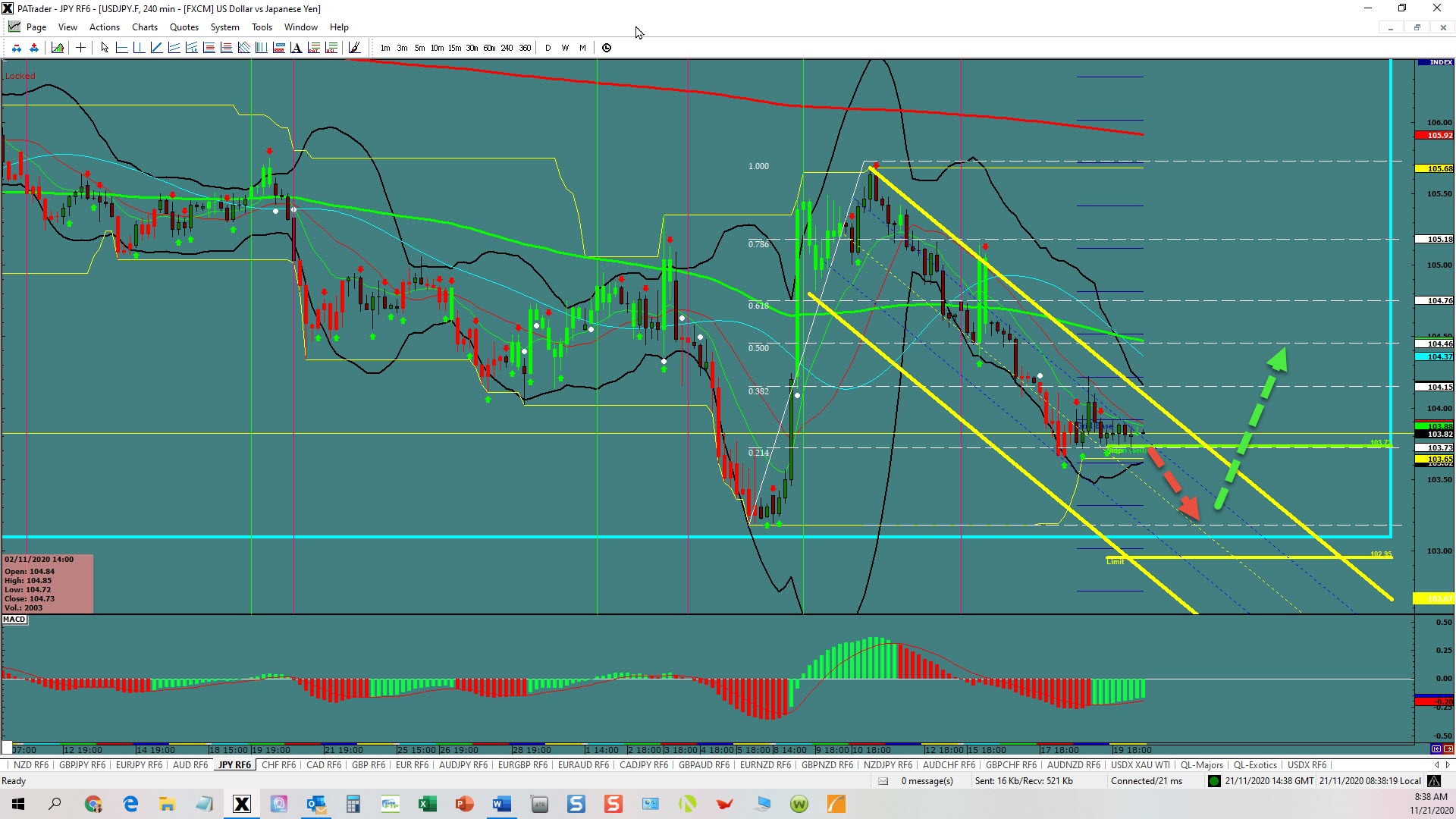Click the Limit order line label
1456x819 pixels.
coord(1116,561)
